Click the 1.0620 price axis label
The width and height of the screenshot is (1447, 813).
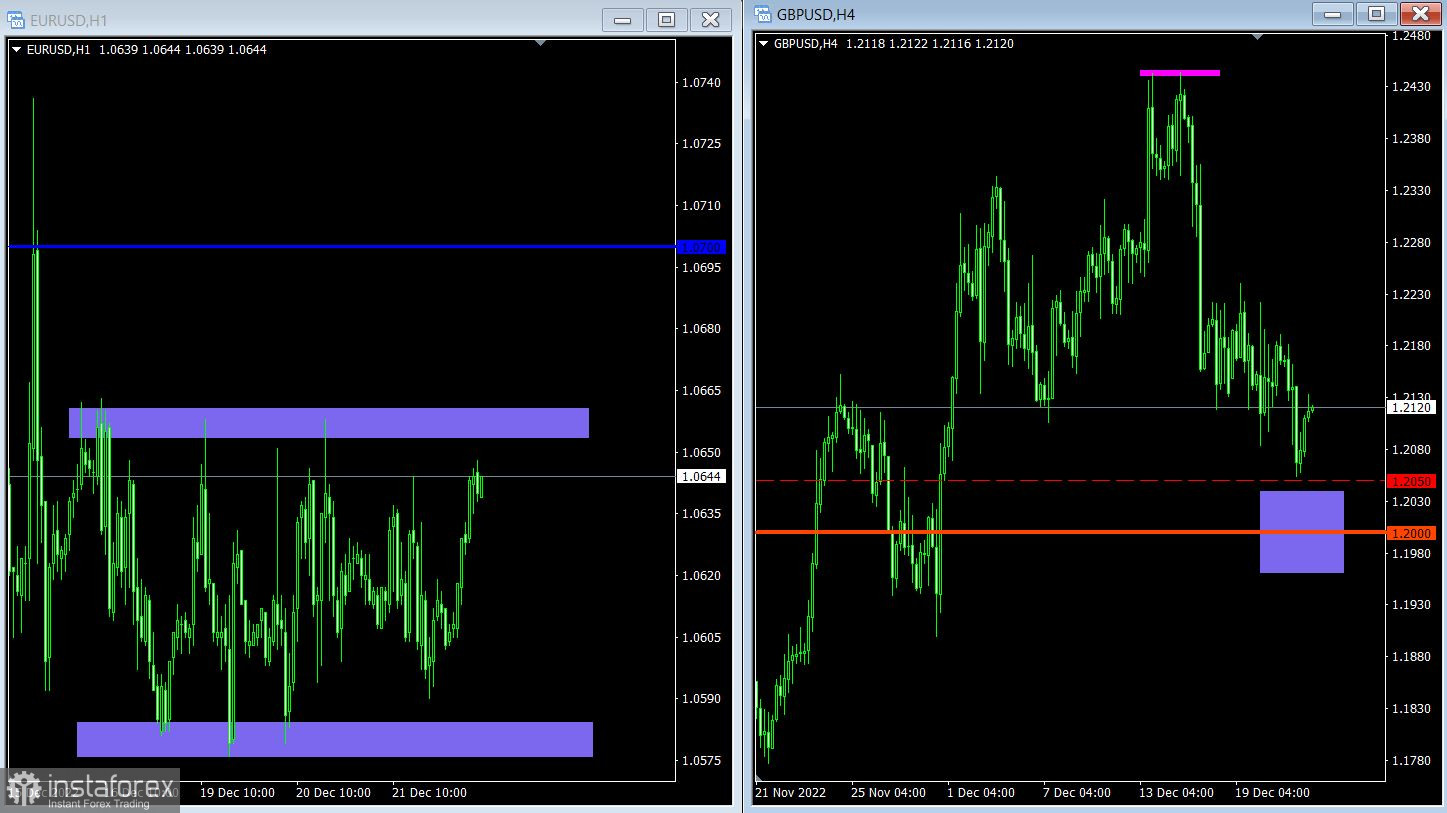[x=701, y=576]
